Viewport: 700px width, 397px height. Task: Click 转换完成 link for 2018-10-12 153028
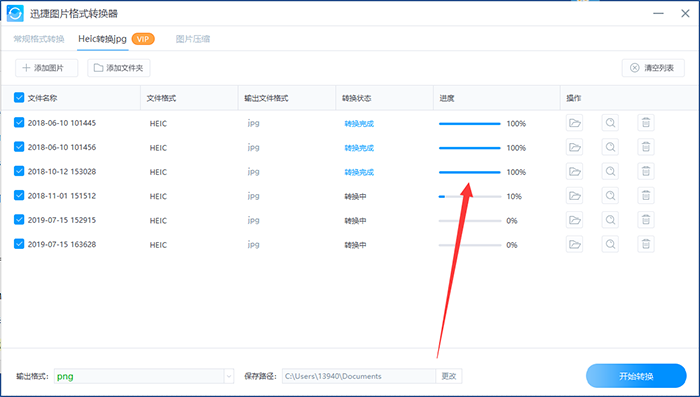pyautogui.click(x=359, y=172)
